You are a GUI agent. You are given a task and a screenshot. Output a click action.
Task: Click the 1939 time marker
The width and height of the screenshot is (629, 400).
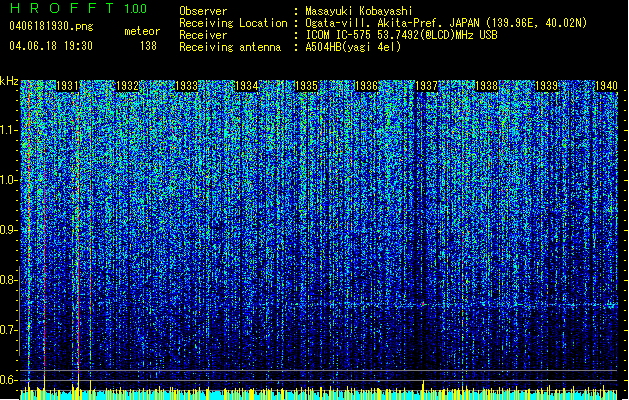546,86
